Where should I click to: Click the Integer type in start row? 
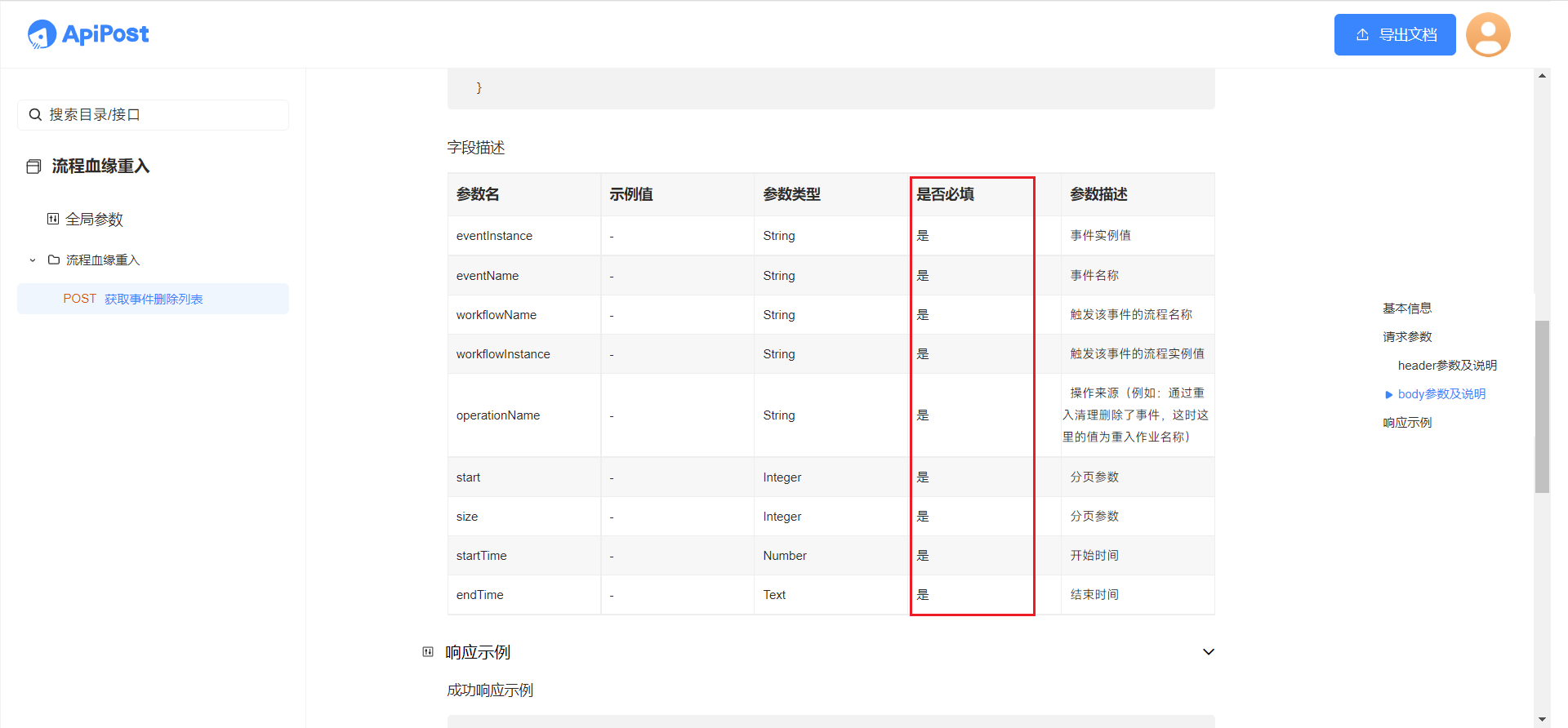point(831,477)
